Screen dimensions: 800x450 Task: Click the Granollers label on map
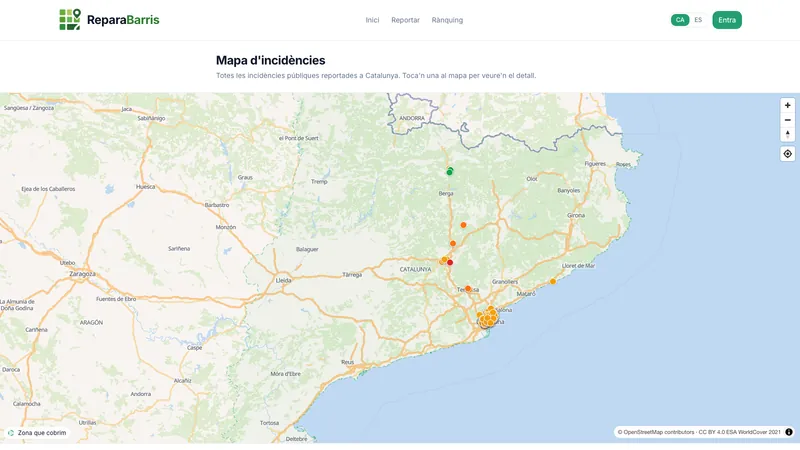click(505, 282)
